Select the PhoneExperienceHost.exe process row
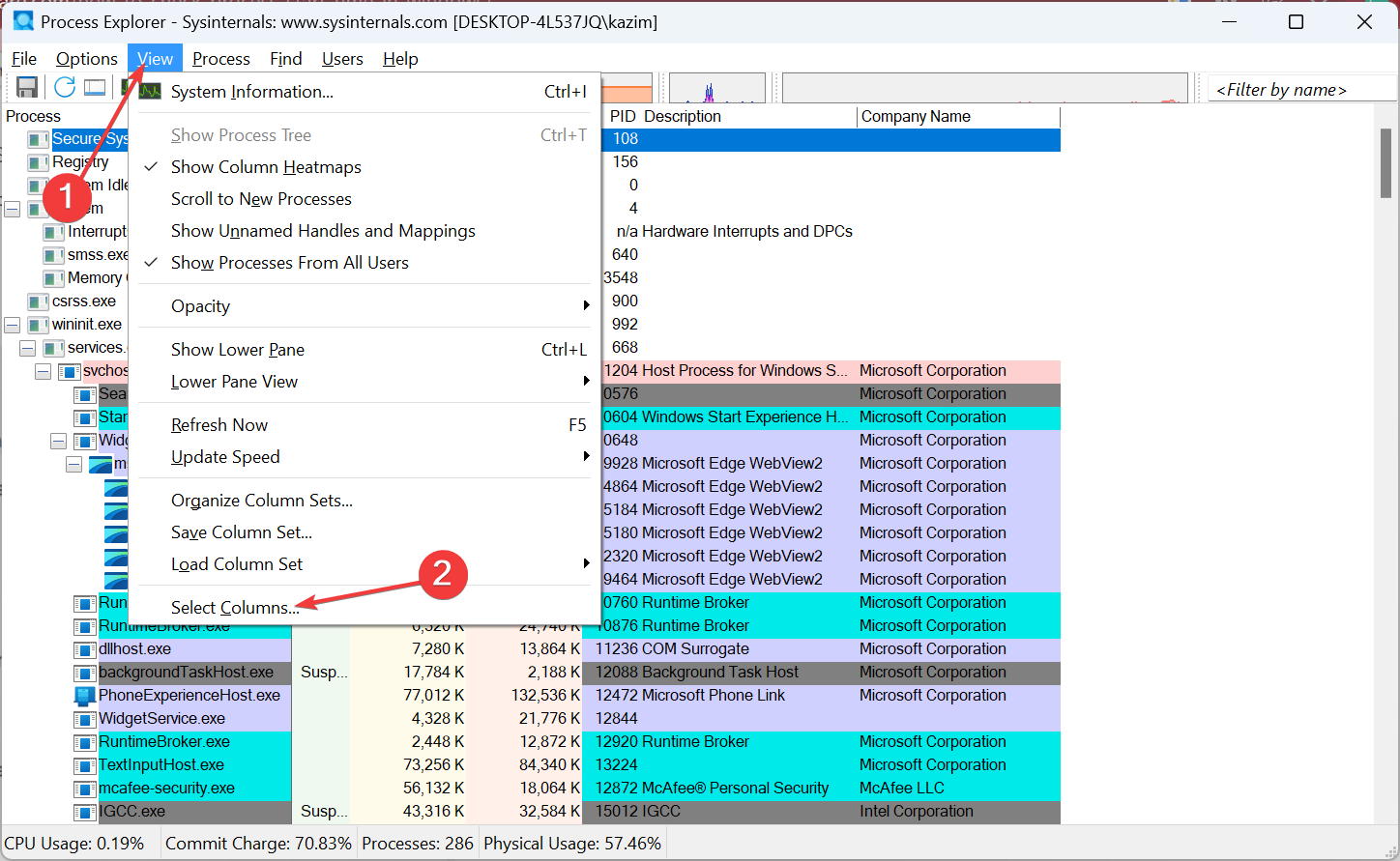This screenshot has width=1400, height=861. click(531, 696)
